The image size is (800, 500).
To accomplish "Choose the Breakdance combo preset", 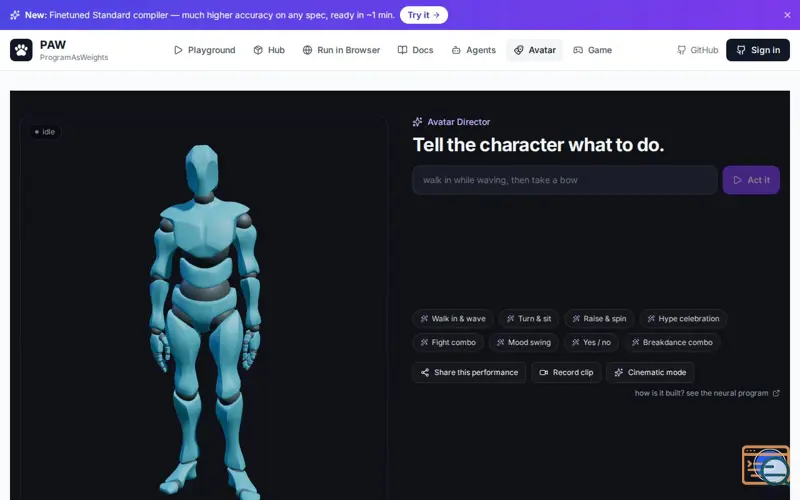I will coord(672,342).
